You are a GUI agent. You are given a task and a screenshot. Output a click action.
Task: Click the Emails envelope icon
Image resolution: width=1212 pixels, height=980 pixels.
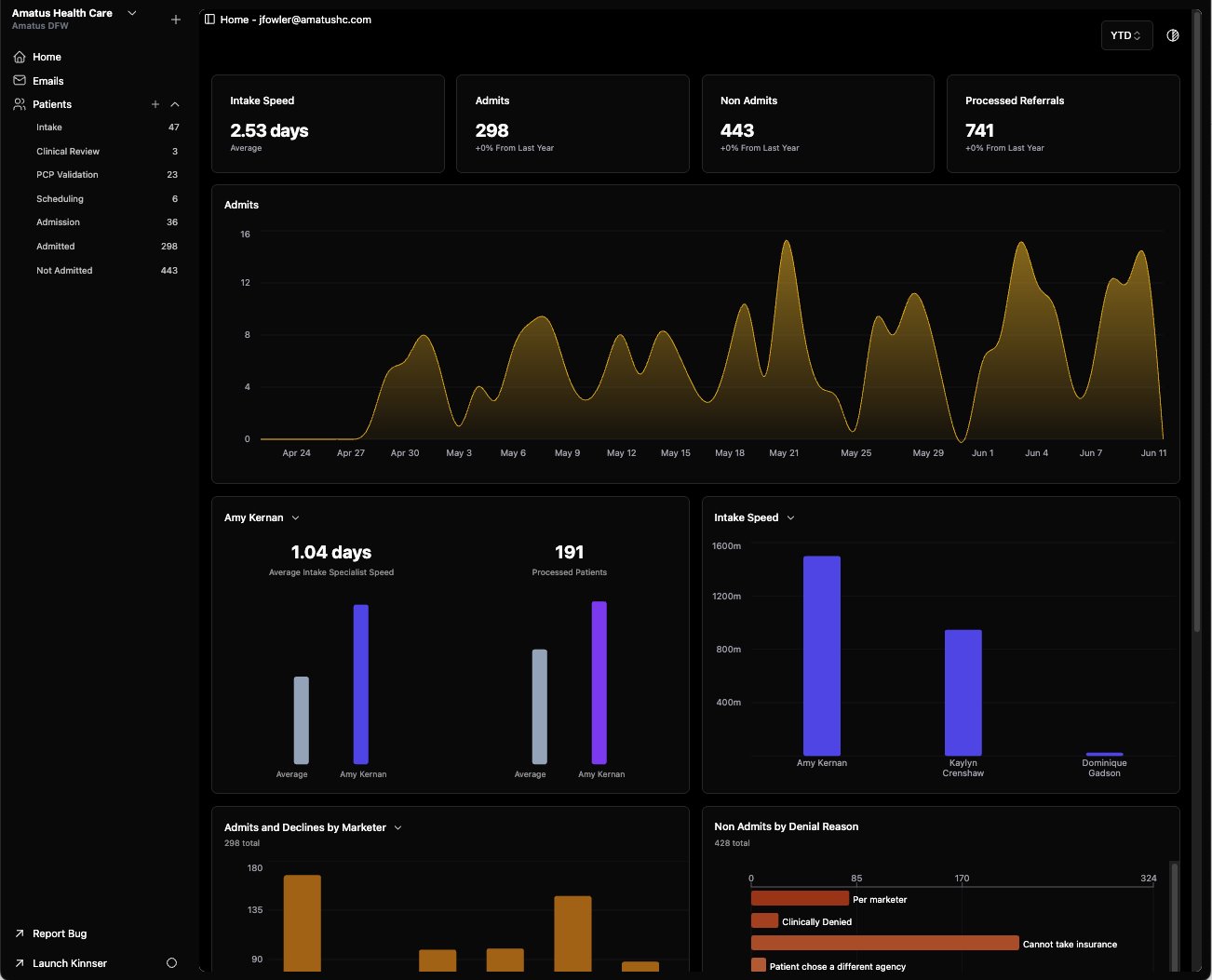coord(20,81)
